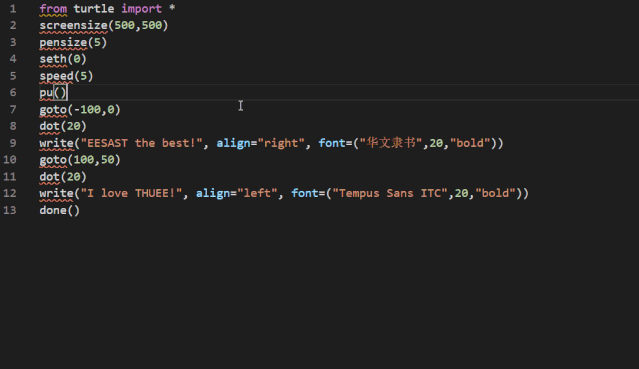Click the align="right" argument on line 9
639x369 pixels.
click(260, 143)
